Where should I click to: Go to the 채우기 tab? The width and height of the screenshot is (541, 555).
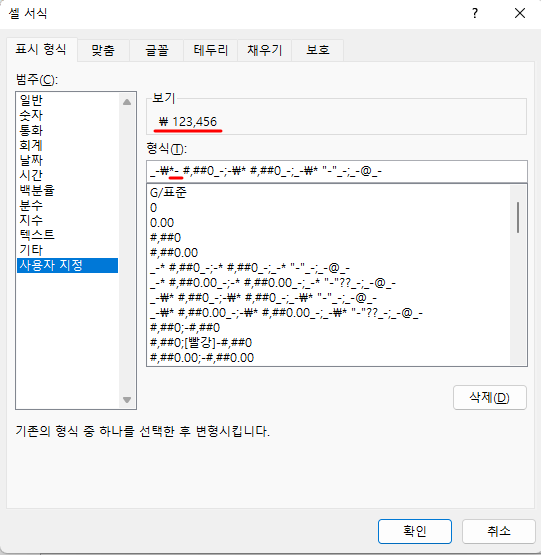coord(264,50)
